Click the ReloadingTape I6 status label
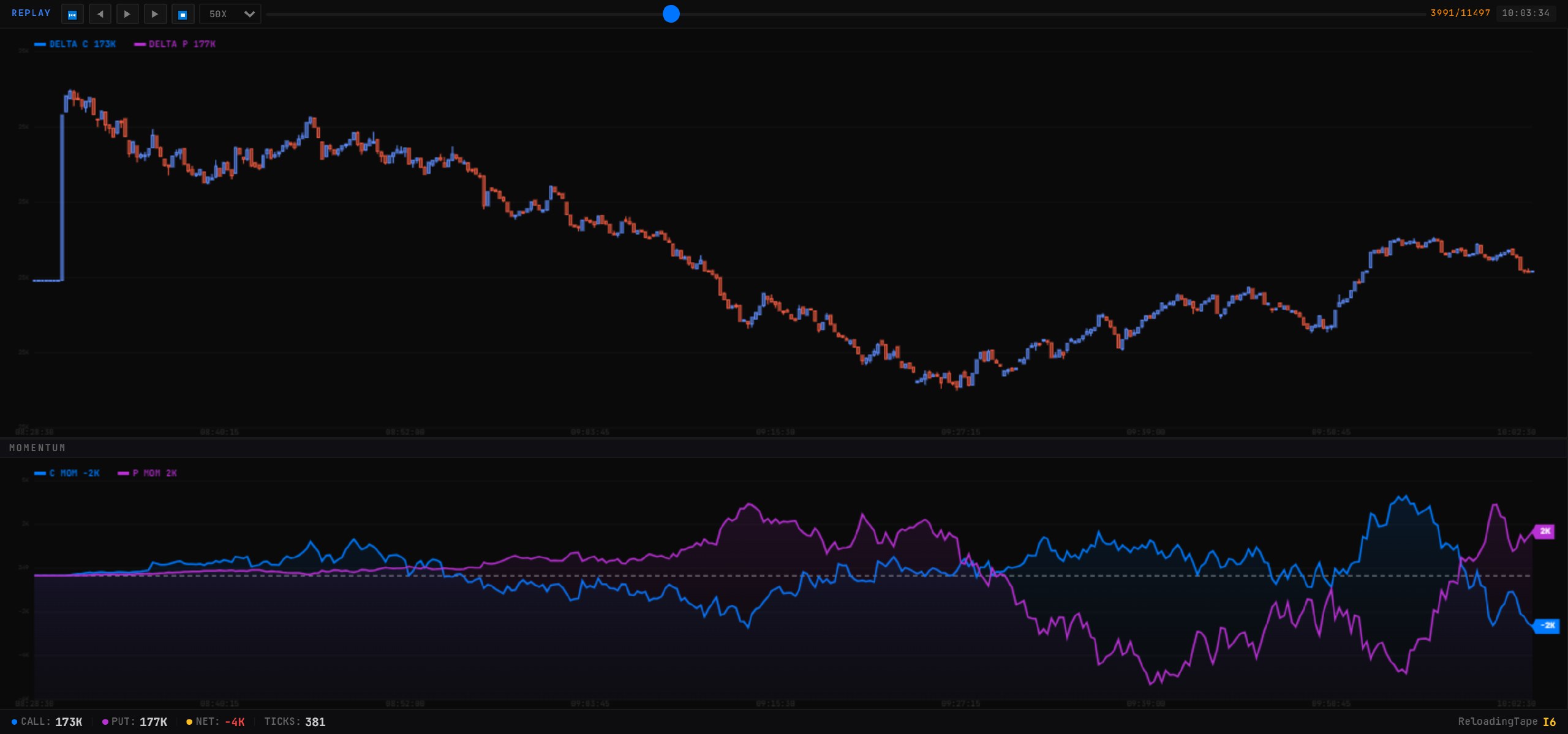This screenshot has width=1568, height=734. point(1507,722)
